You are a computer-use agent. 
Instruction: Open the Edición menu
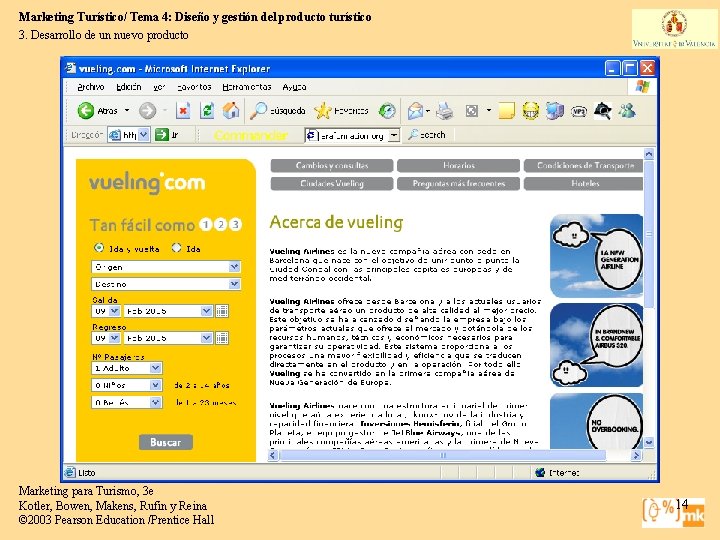[x=129, y=87]
